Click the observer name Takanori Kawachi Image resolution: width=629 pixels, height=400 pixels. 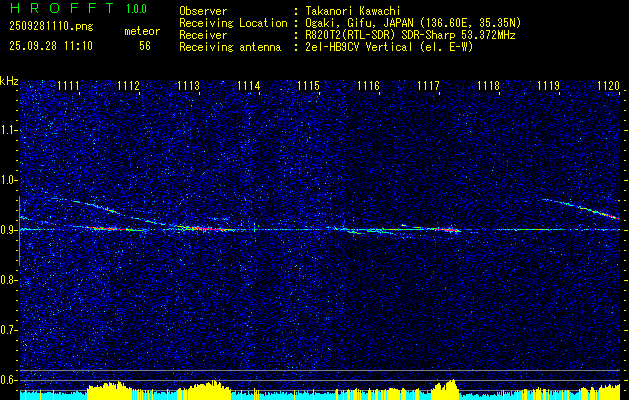353,11
